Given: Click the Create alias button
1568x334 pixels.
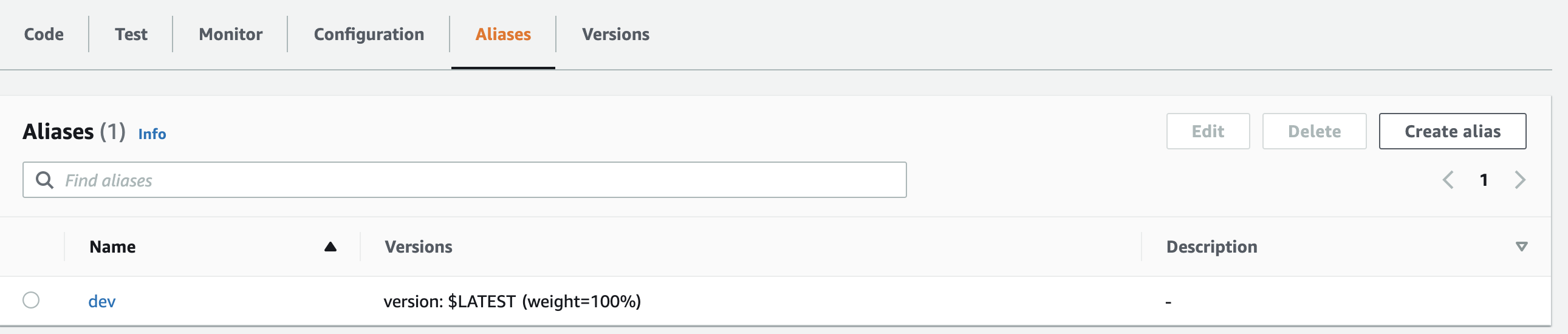Looking at the screenshot, I should (1453, 131).
